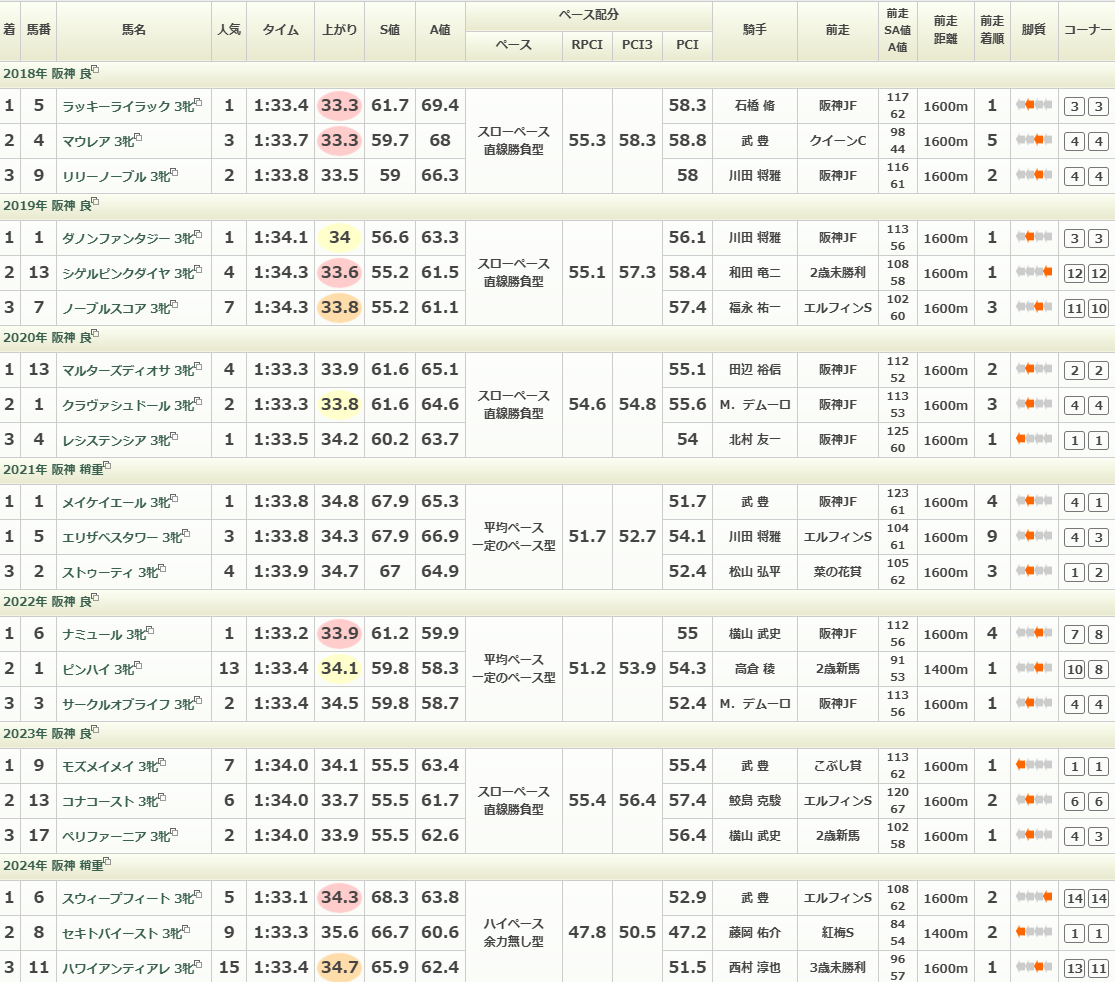Viewport: 1115px width, 982px height.
Task: Click the pink-highlighted 33.6 上がり value
Action: click(x=339, y=273)
